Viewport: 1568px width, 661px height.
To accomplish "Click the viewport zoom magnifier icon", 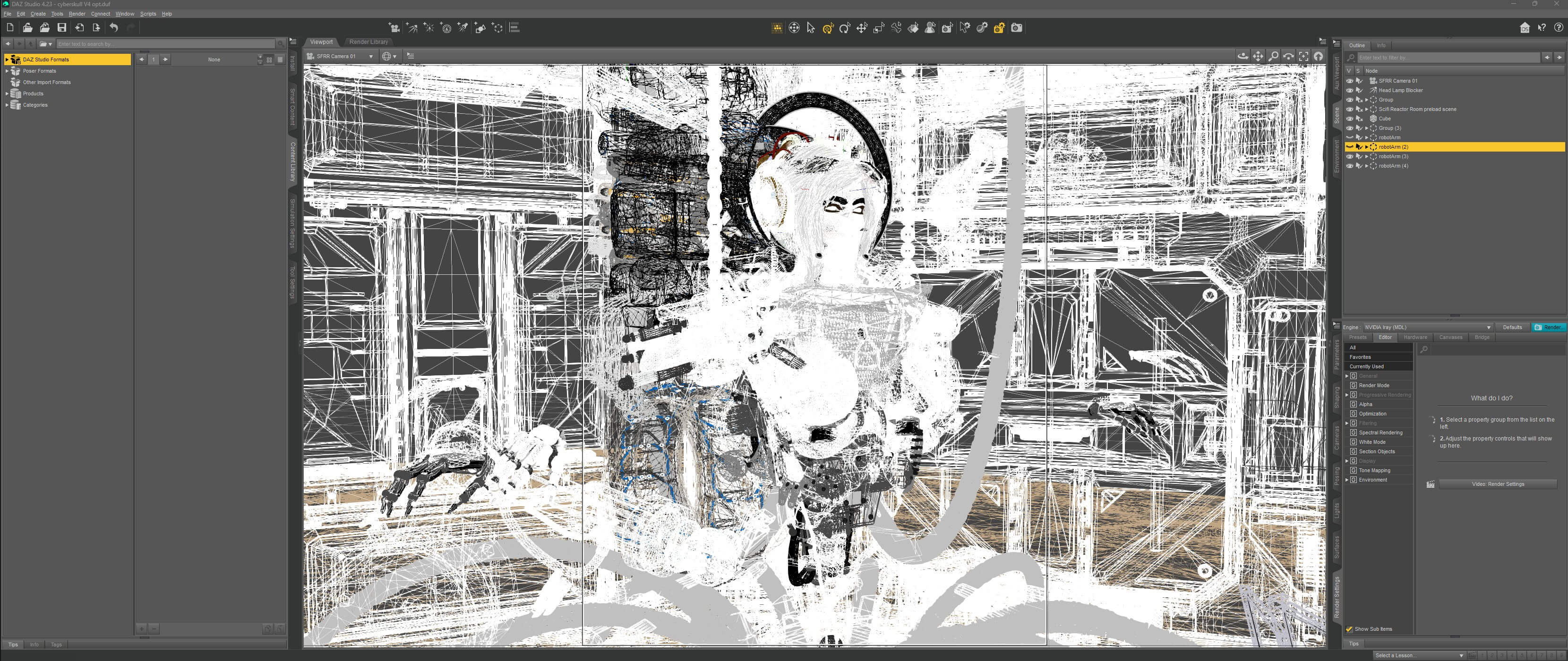I will (1273, 56).
